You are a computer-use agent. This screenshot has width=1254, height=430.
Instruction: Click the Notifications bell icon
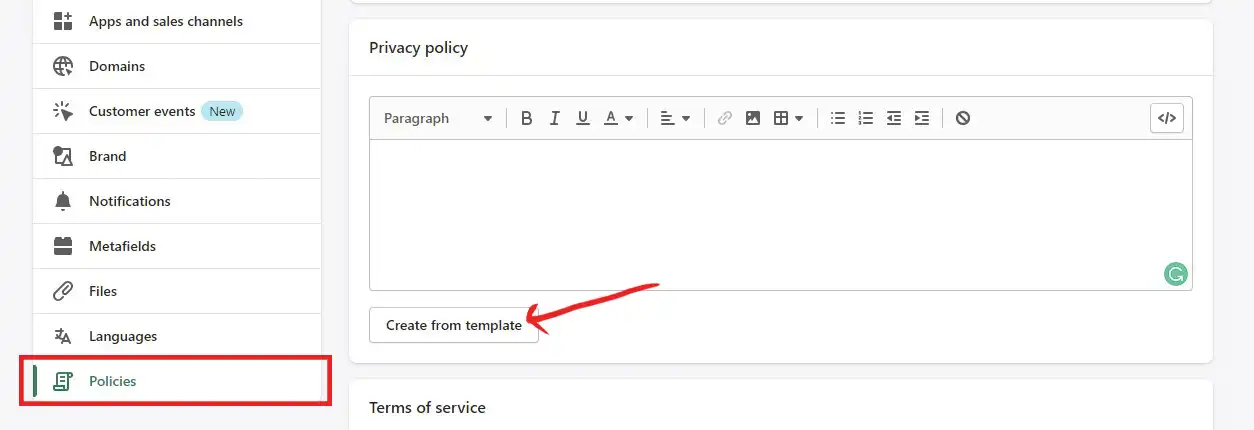coord(63,201)
